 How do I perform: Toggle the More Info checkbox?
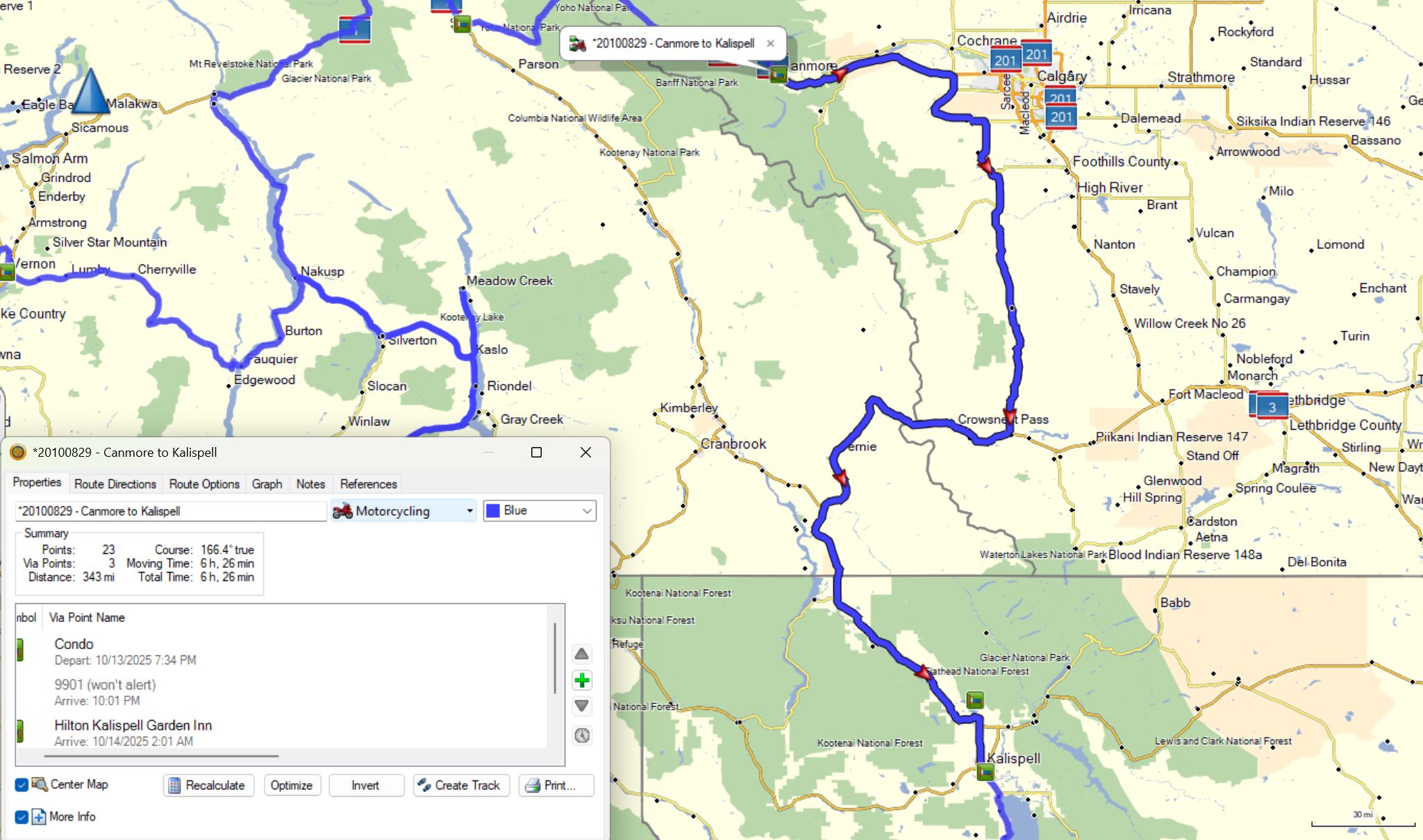[22, 817]
